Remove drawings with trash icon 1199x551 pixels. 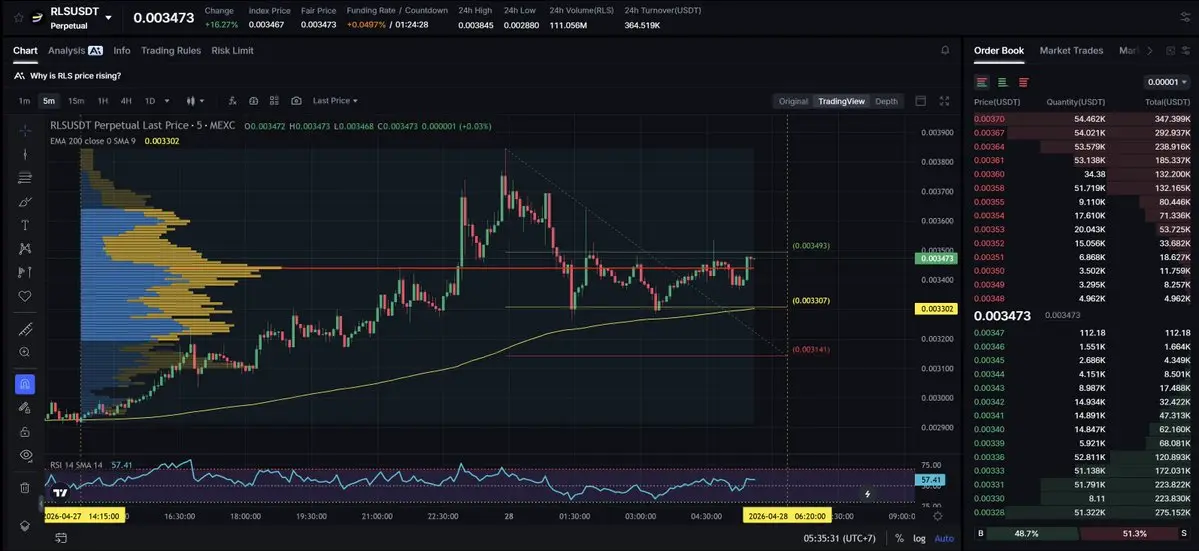coord(25,488)
